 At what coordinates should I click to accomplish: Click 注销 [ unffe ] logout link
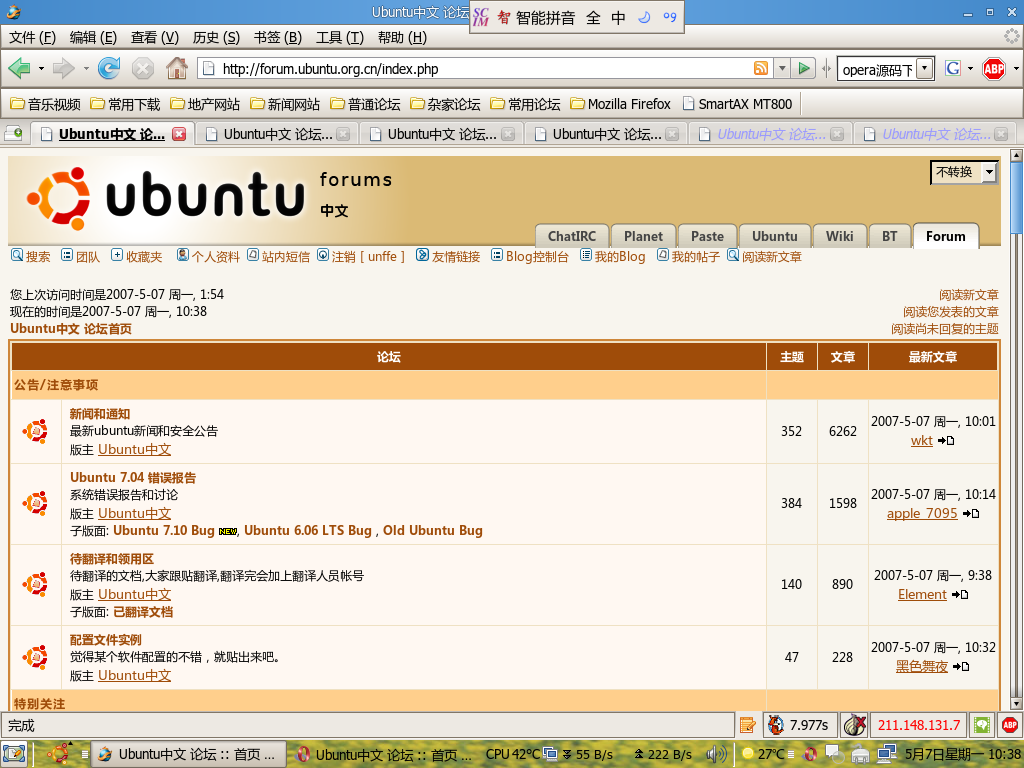click(361, 256)
